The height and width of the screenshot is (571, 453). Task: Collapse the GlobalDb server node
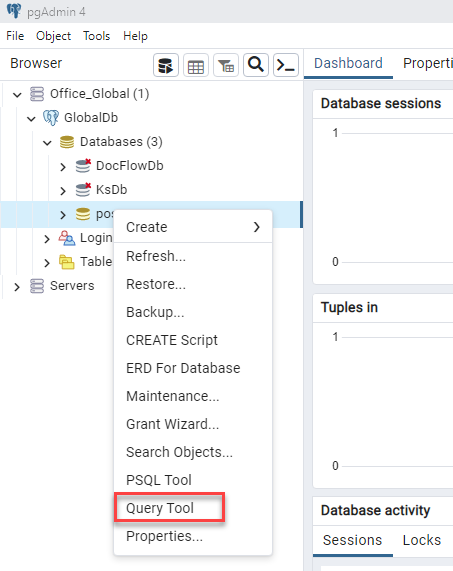pyautogui.click(x=31, y=119)
